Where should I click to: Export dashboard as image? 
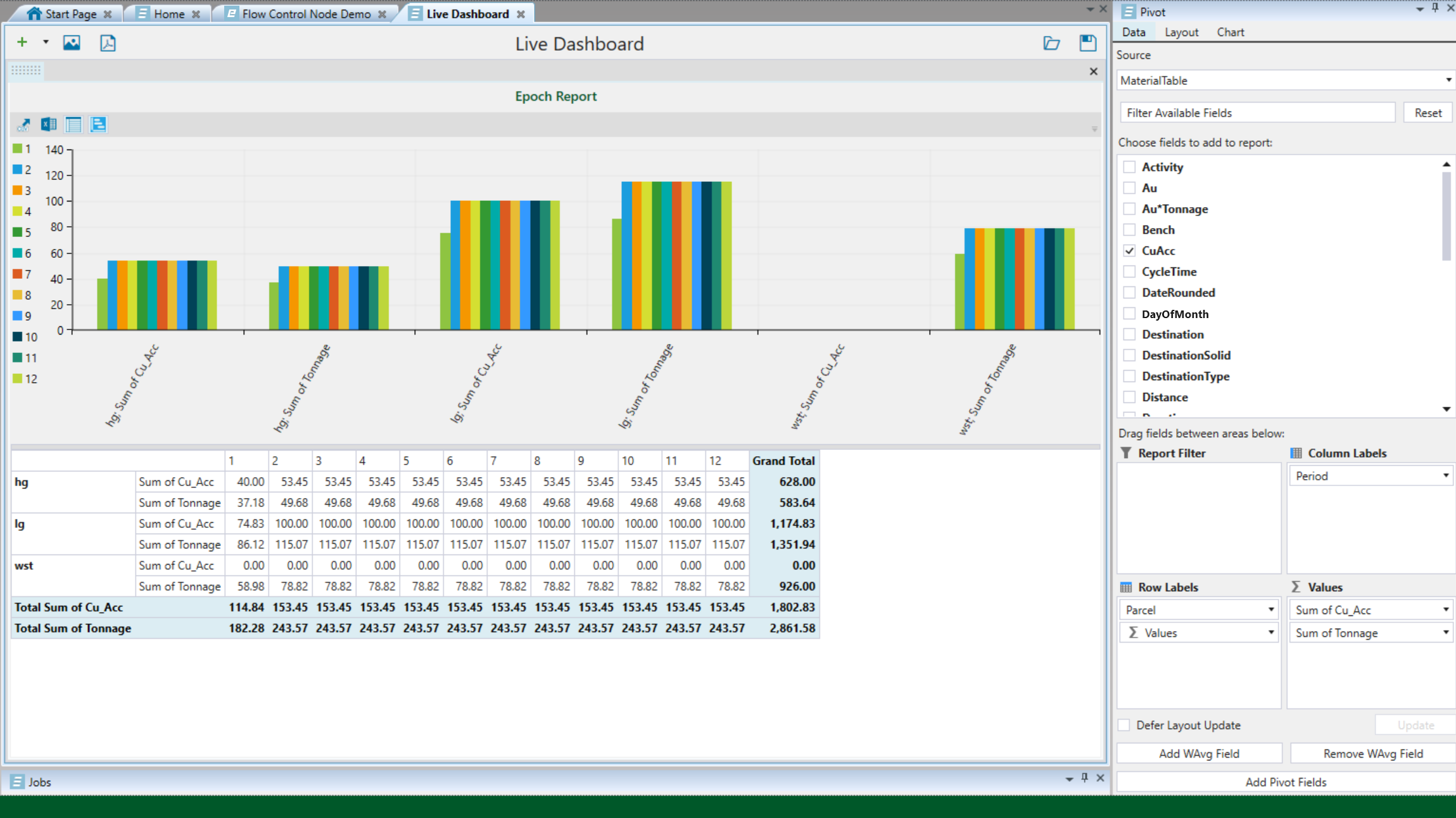pos(72,42)
